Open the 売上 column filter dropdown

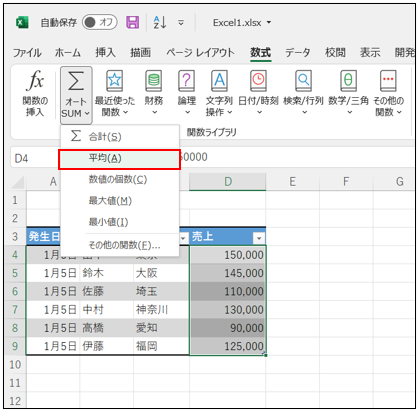(x=259, y=238)
